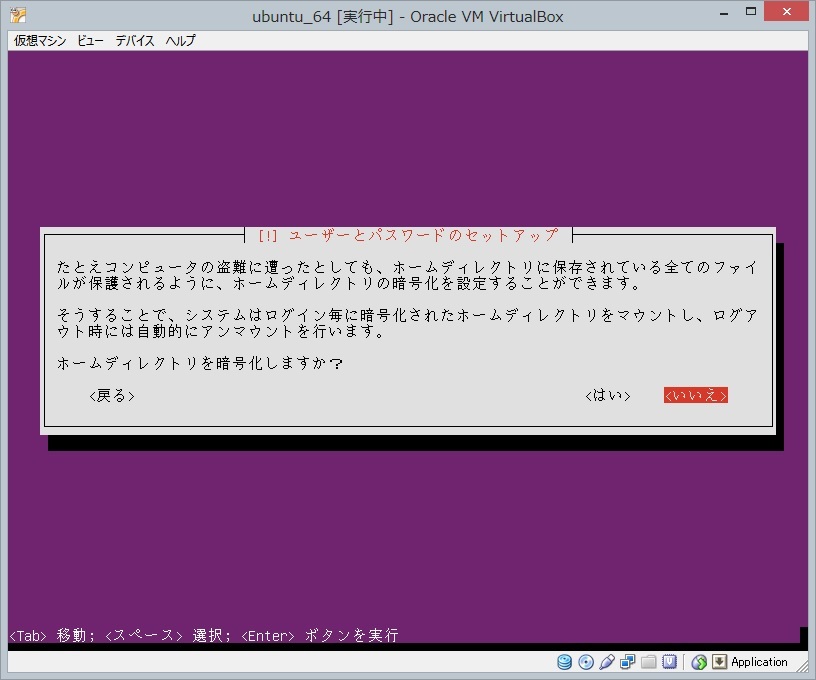This screenshot has height=680, width=816.
Task: Open the 仮想マシン menu
Action: pos(40,41)
